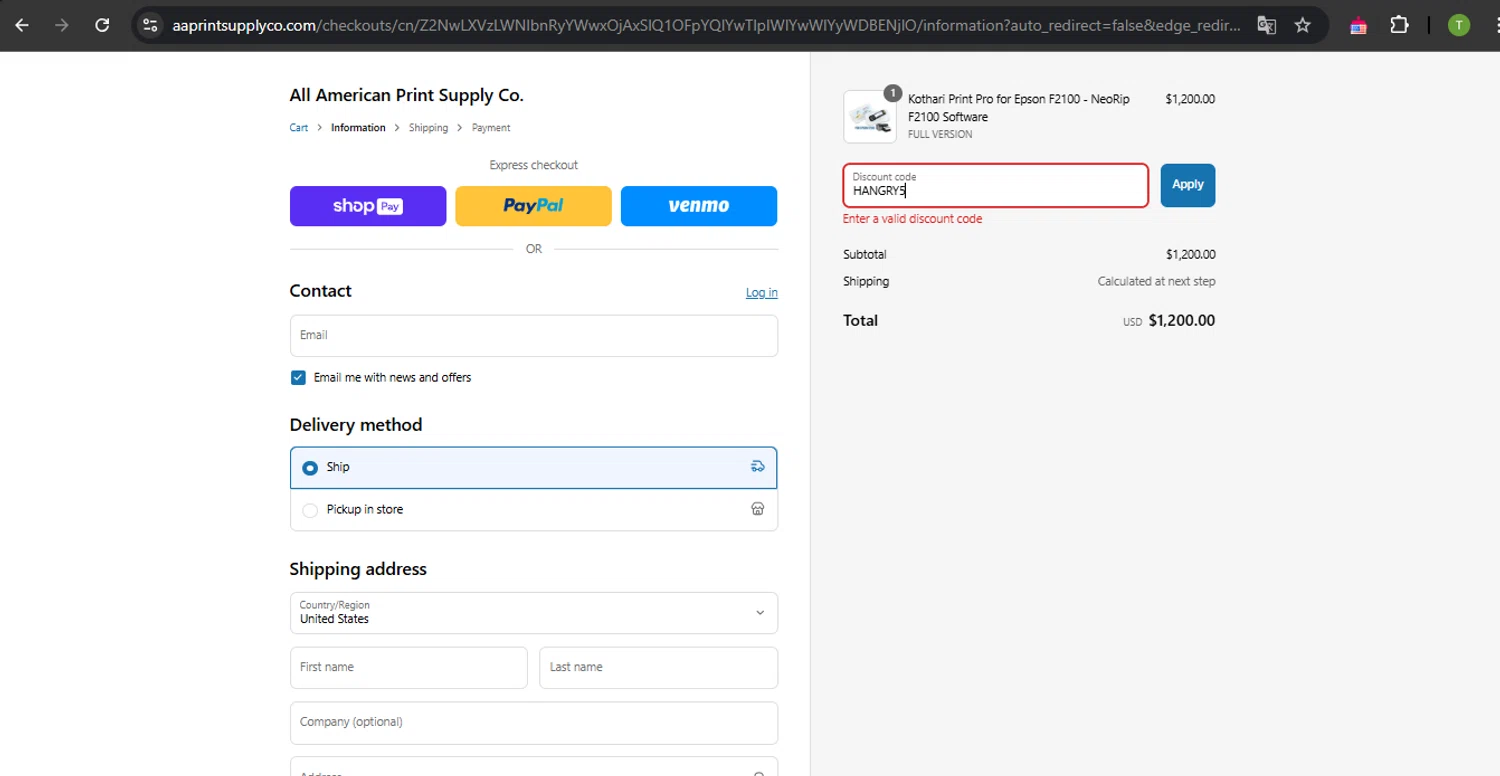Image resolution: width=1500 pixels, height=776 pixels.
Task: Click the FULL VERSION variant text
Action: click(x=940, y=134)
